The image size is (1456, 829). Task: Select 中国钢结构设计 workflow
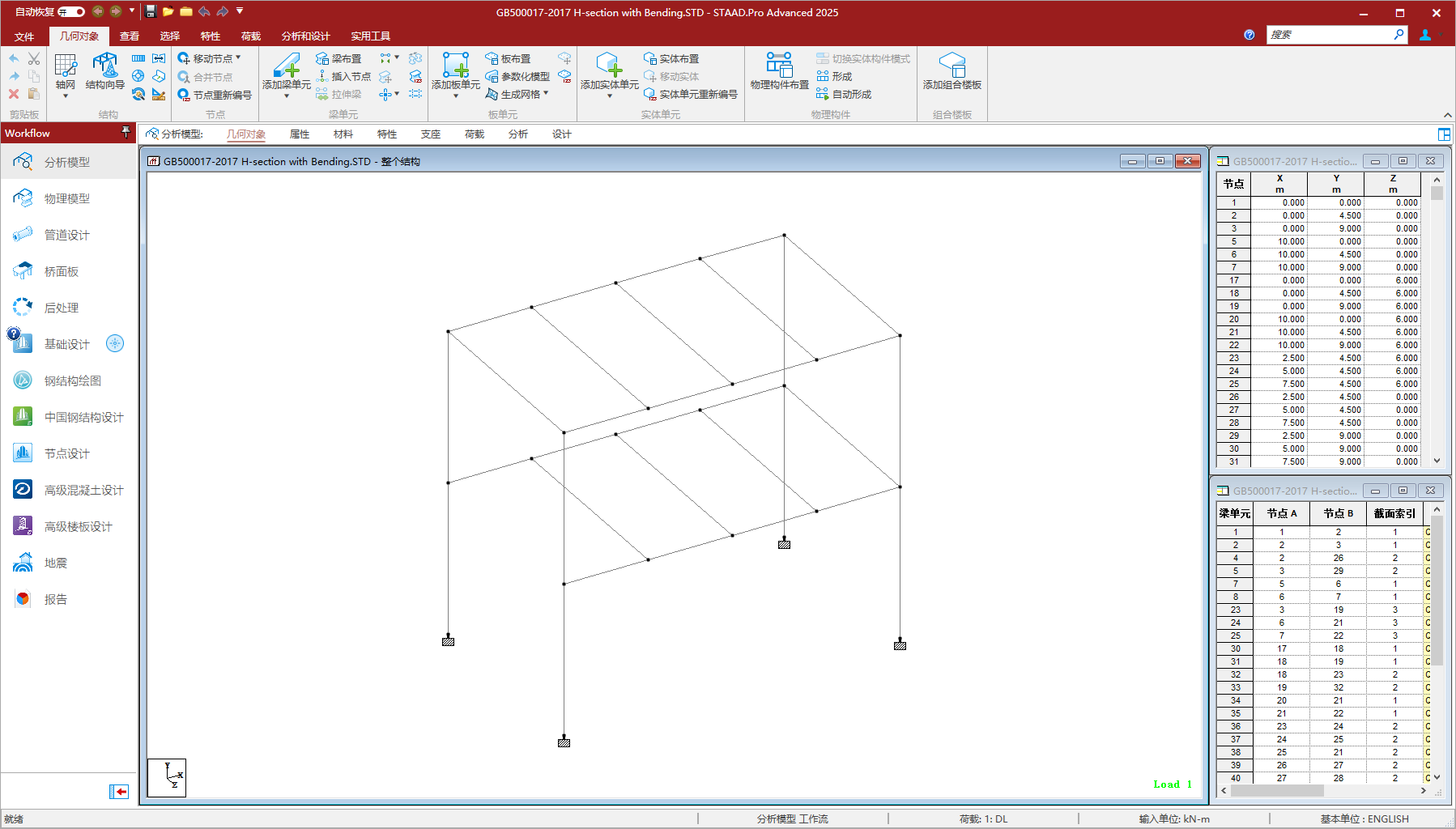(69, 417)
